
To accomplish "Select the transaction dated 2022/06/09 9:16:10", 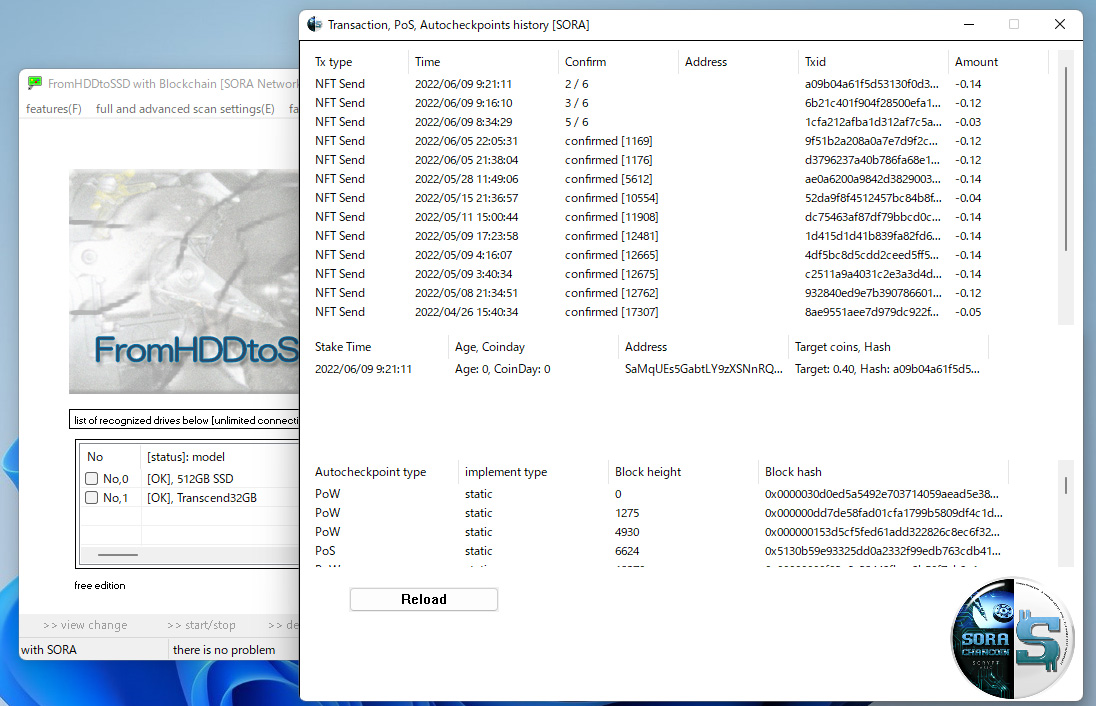I will tap(679, 103).
